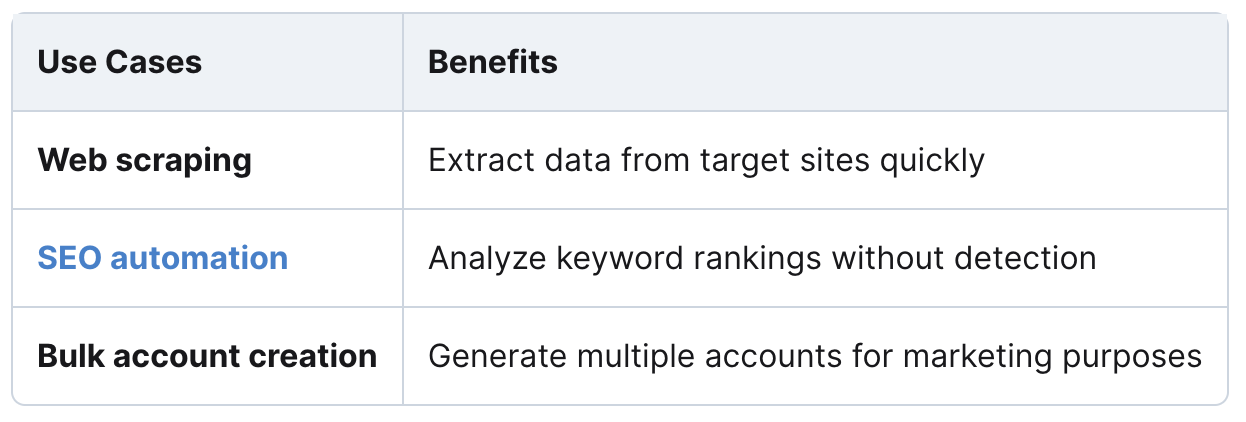Click the sentence about extracting data from target sites

click(707, 160)
